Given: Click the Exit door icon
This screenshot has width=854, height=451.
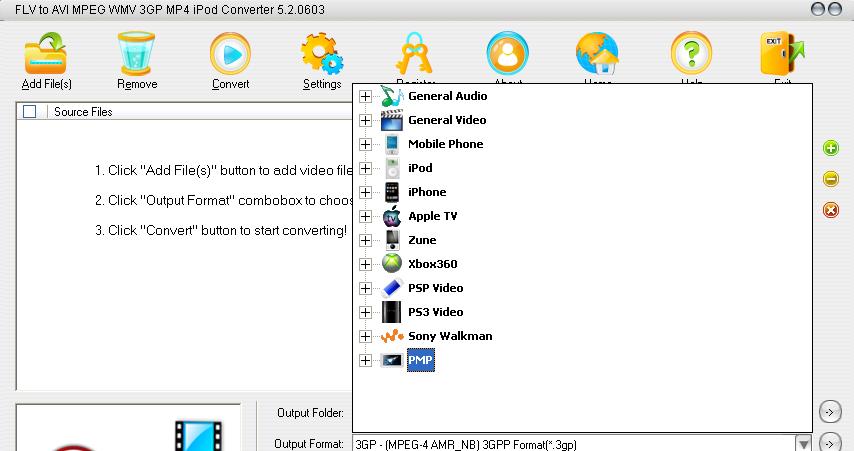Looking at the screenshot, I should pos(782,53).
